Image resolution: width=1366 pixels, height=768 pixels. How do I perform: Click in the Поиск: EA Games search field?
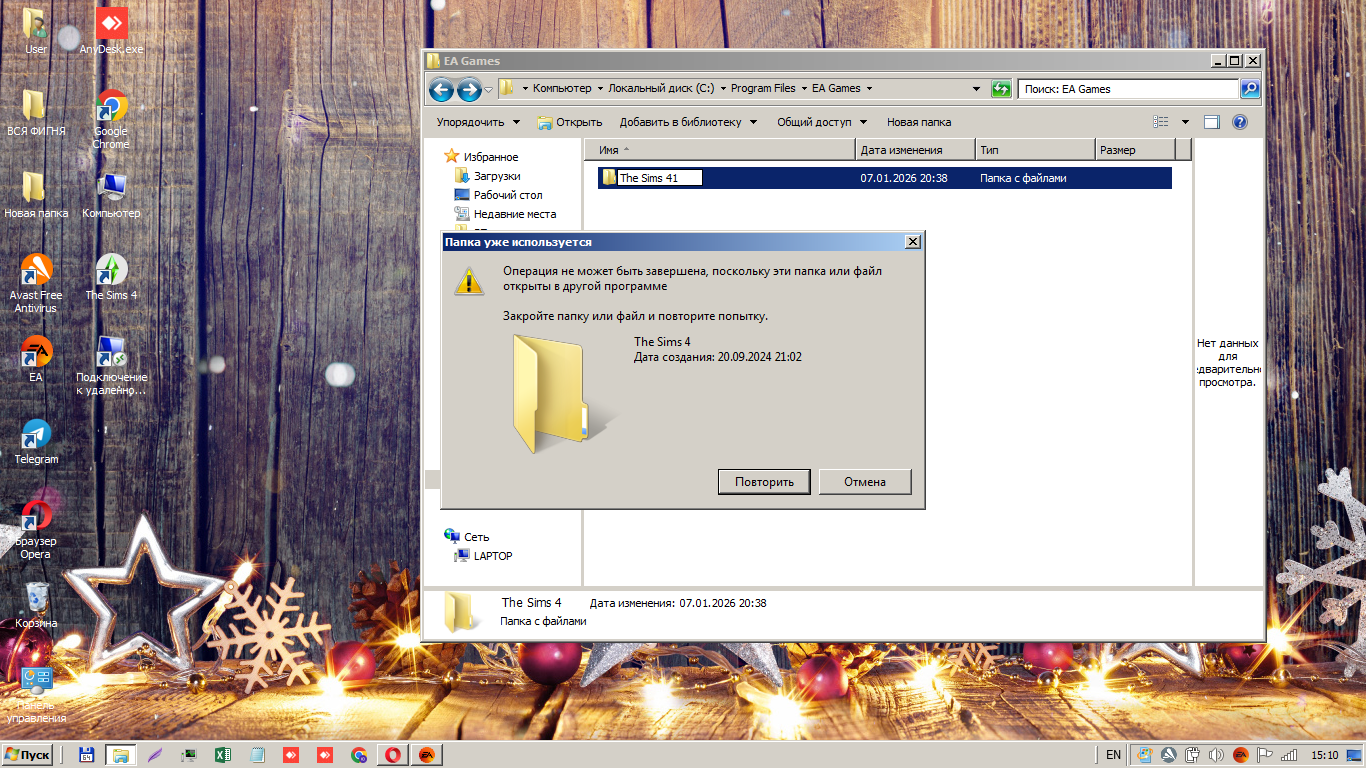[1128, 89]
